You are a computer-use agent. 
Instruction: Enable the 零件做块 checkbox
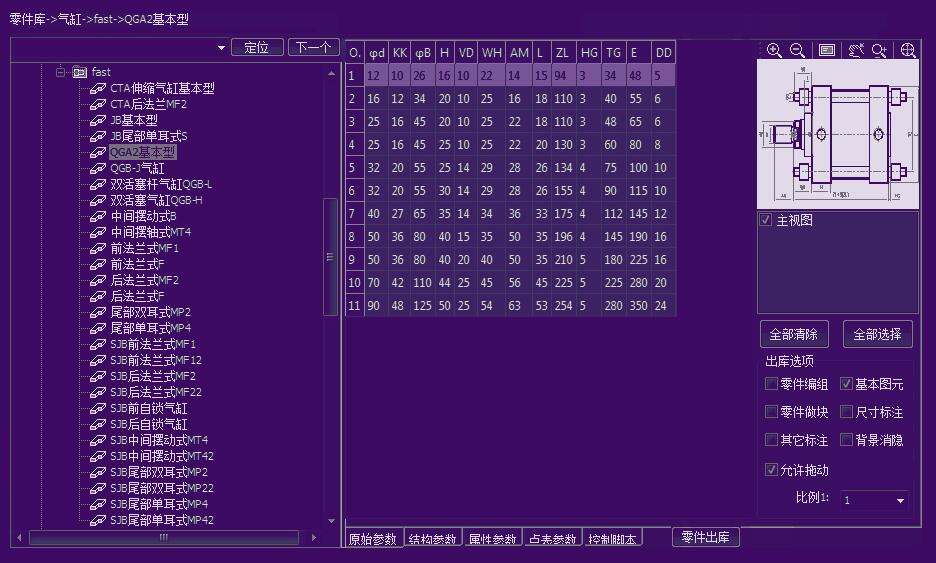pos(771,412)
